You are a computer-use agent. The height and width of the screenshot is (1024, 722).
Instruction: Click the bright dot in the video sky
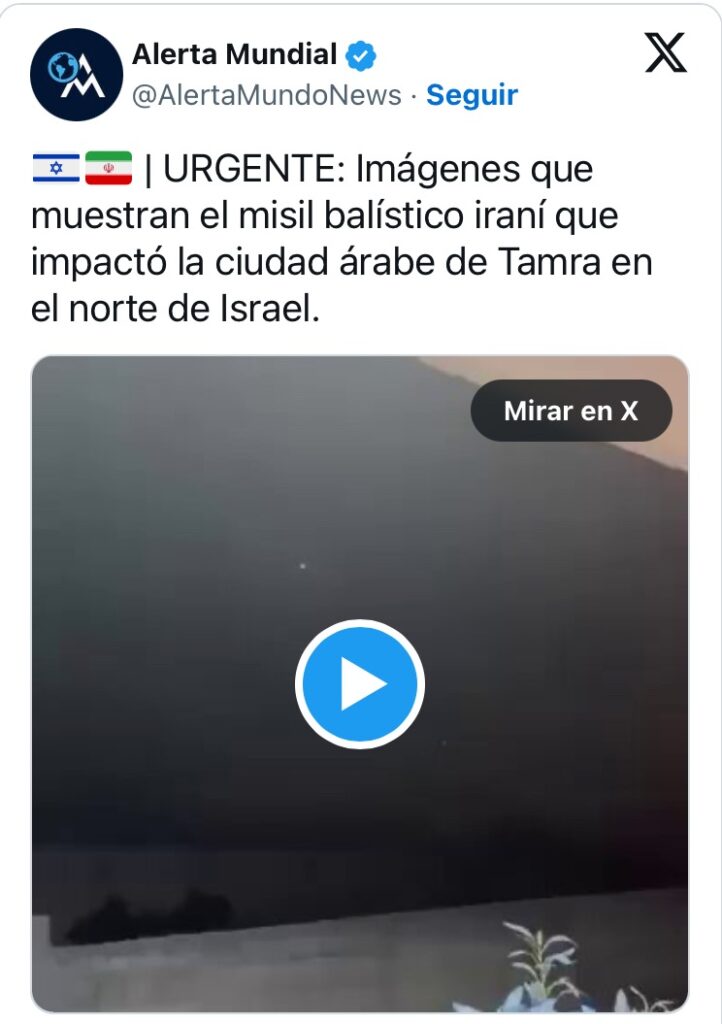[x=302, y=566]
